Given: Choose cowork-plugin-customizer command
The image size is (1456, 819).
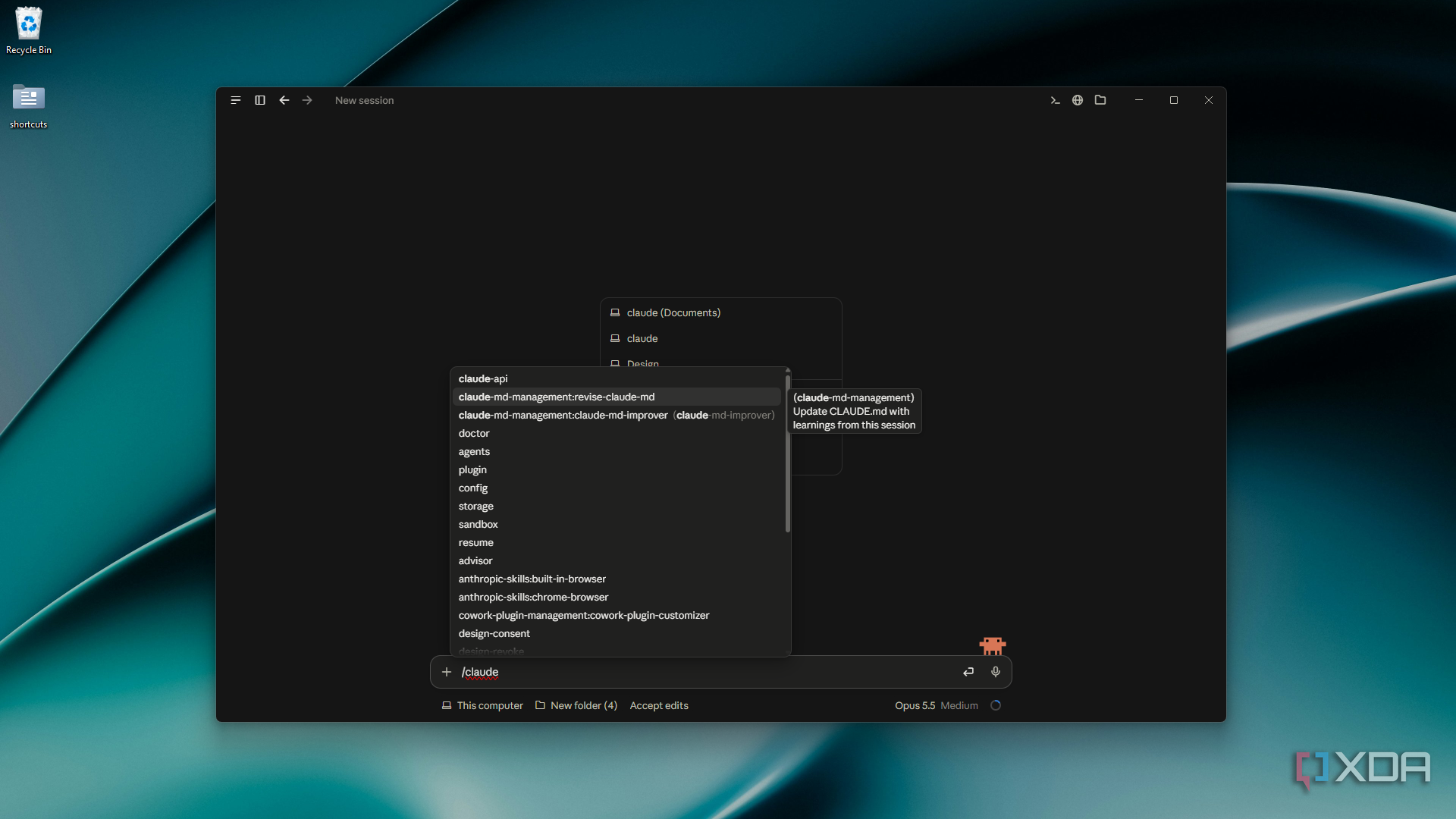Looking at the screenshot, I should 617,615.
